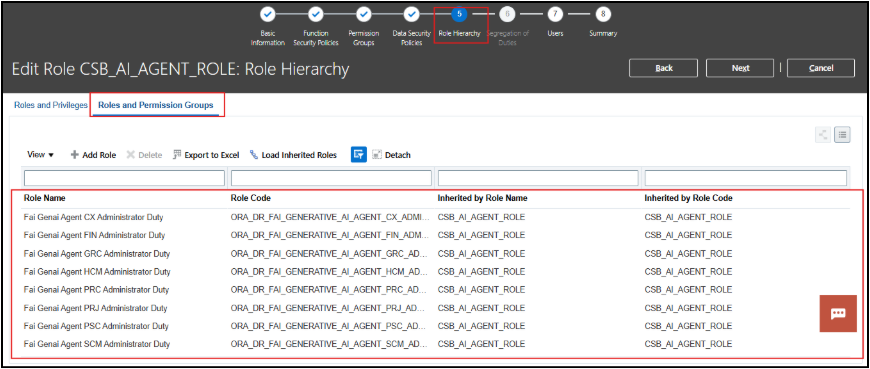Viewport: 870px width, 369px height.
Task: Click Segregation of Duties step 6
Action: tap(507, 13)
